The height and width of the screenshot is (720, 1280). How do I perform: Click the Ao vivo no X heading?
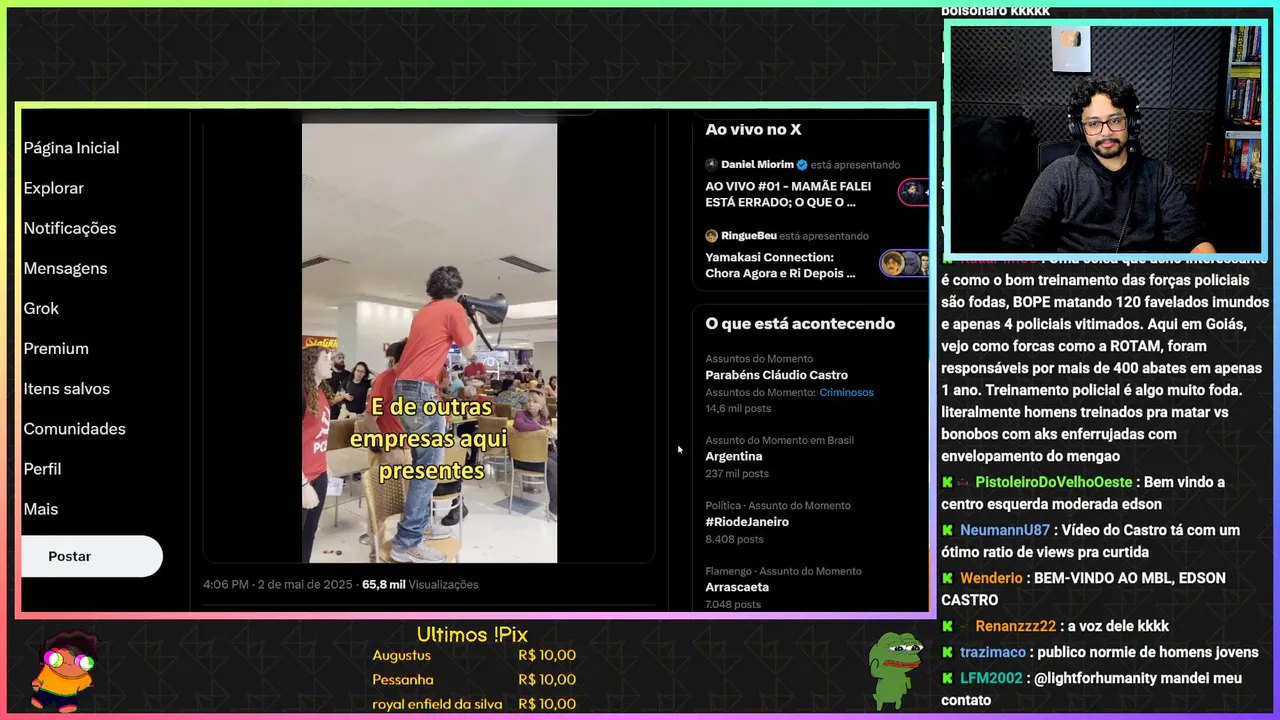[753, 129]
